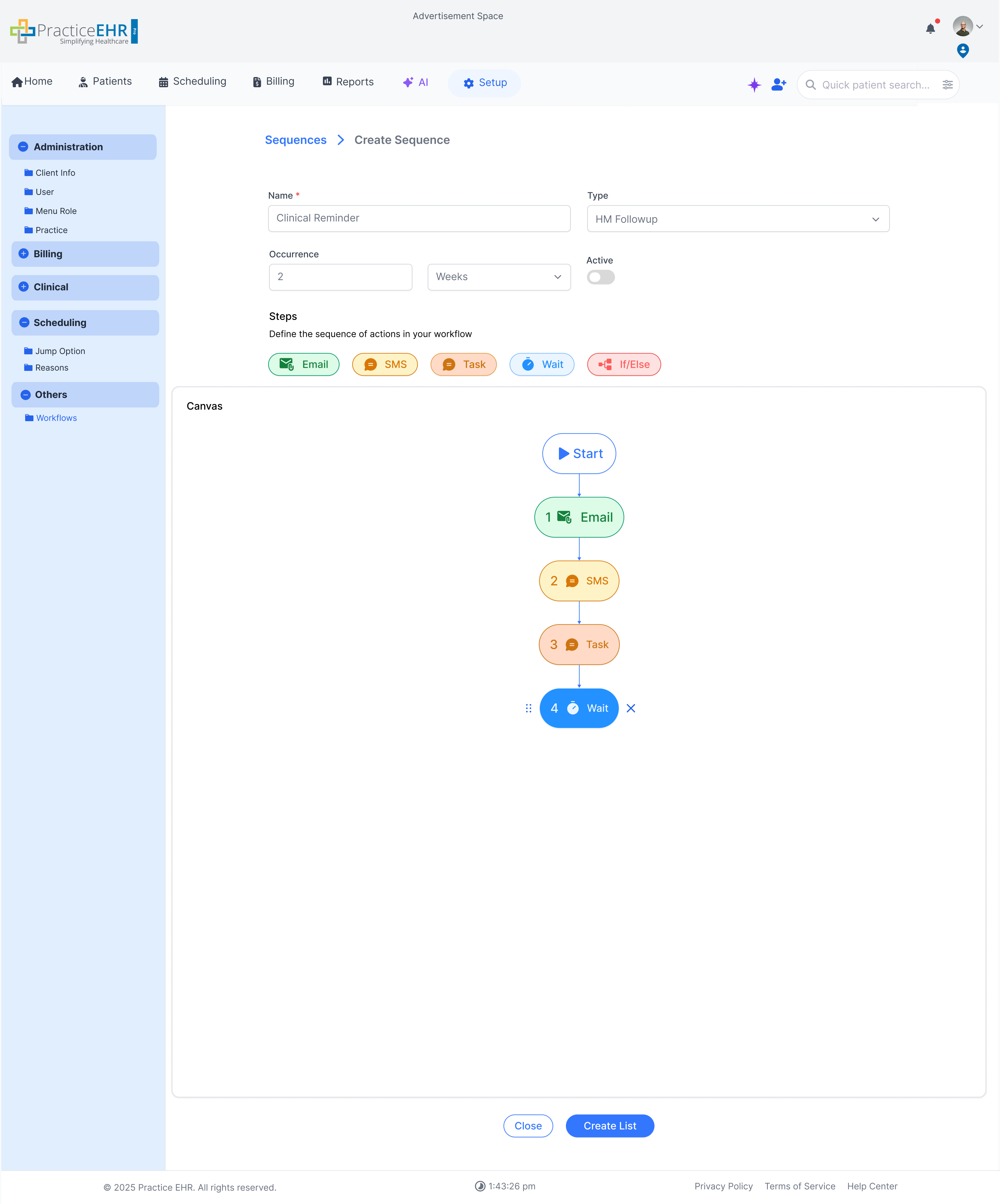Add an If/Else step
The image size is (1000, 1204).
pos(624,365)
